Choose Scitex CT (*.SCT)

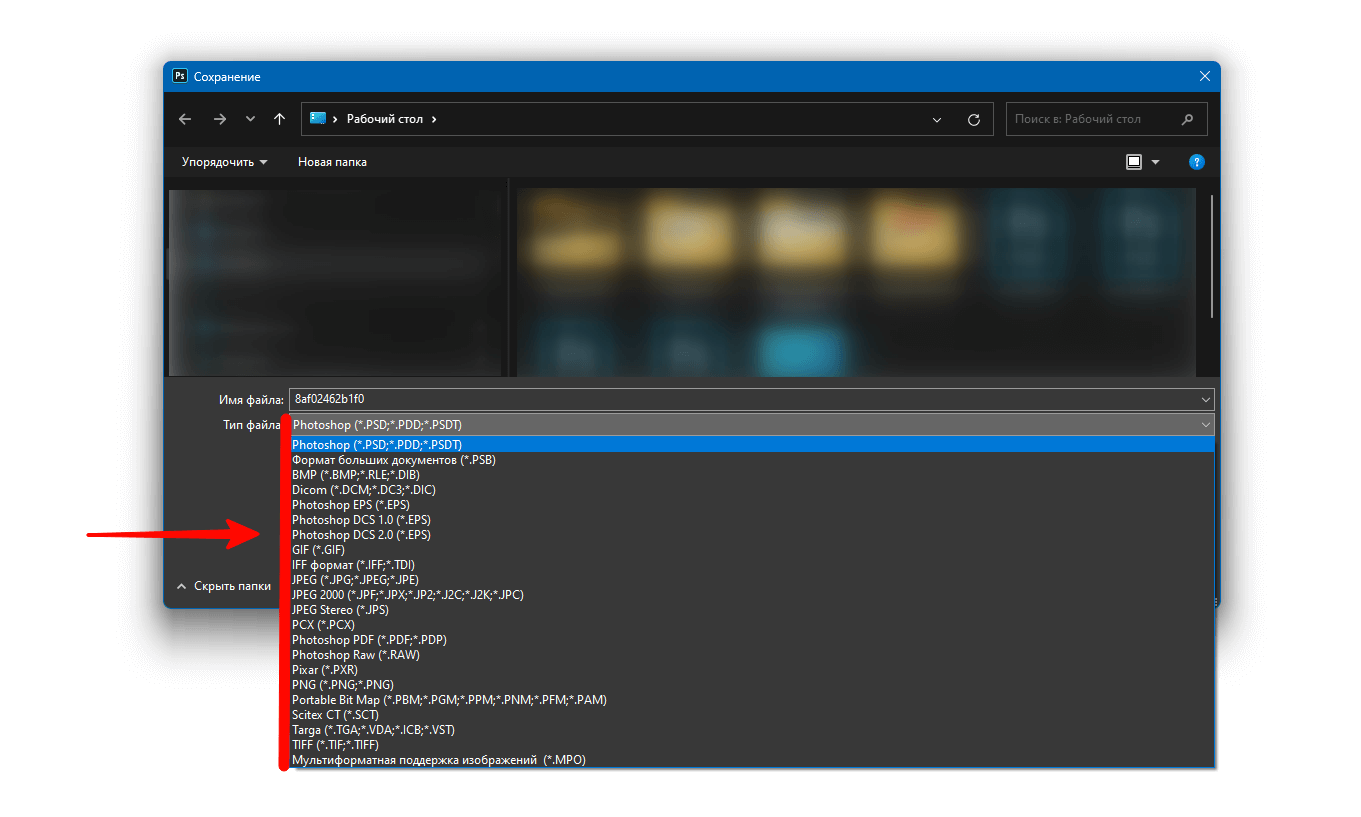click(x=752, y=715)
